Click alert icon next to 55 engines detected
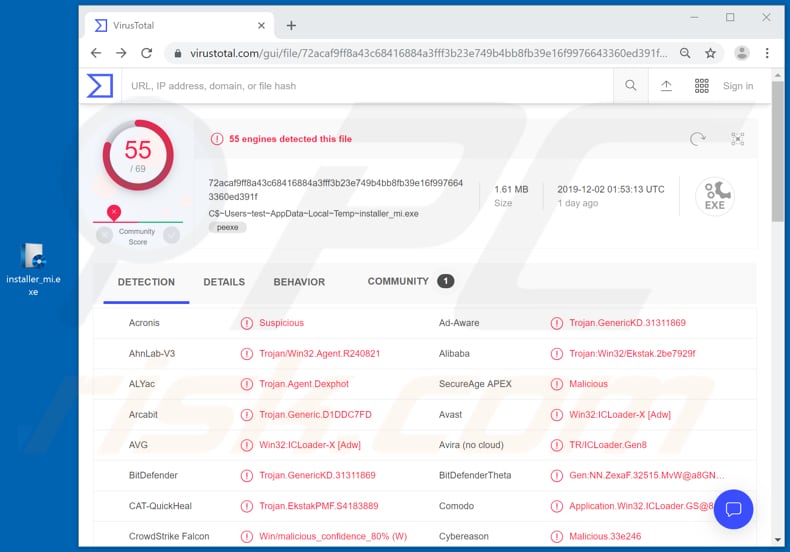The width and height of the screenshot is (790, 552). click(217, 139)
